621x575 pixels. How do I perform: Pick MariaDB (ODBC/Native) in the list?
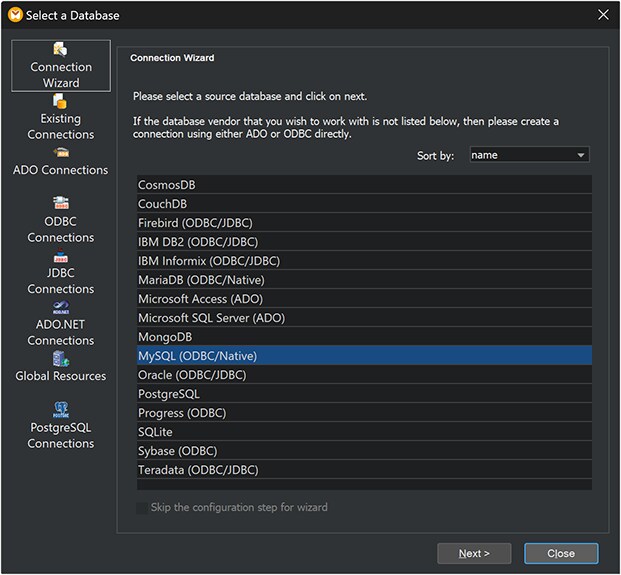click(364, 280)
